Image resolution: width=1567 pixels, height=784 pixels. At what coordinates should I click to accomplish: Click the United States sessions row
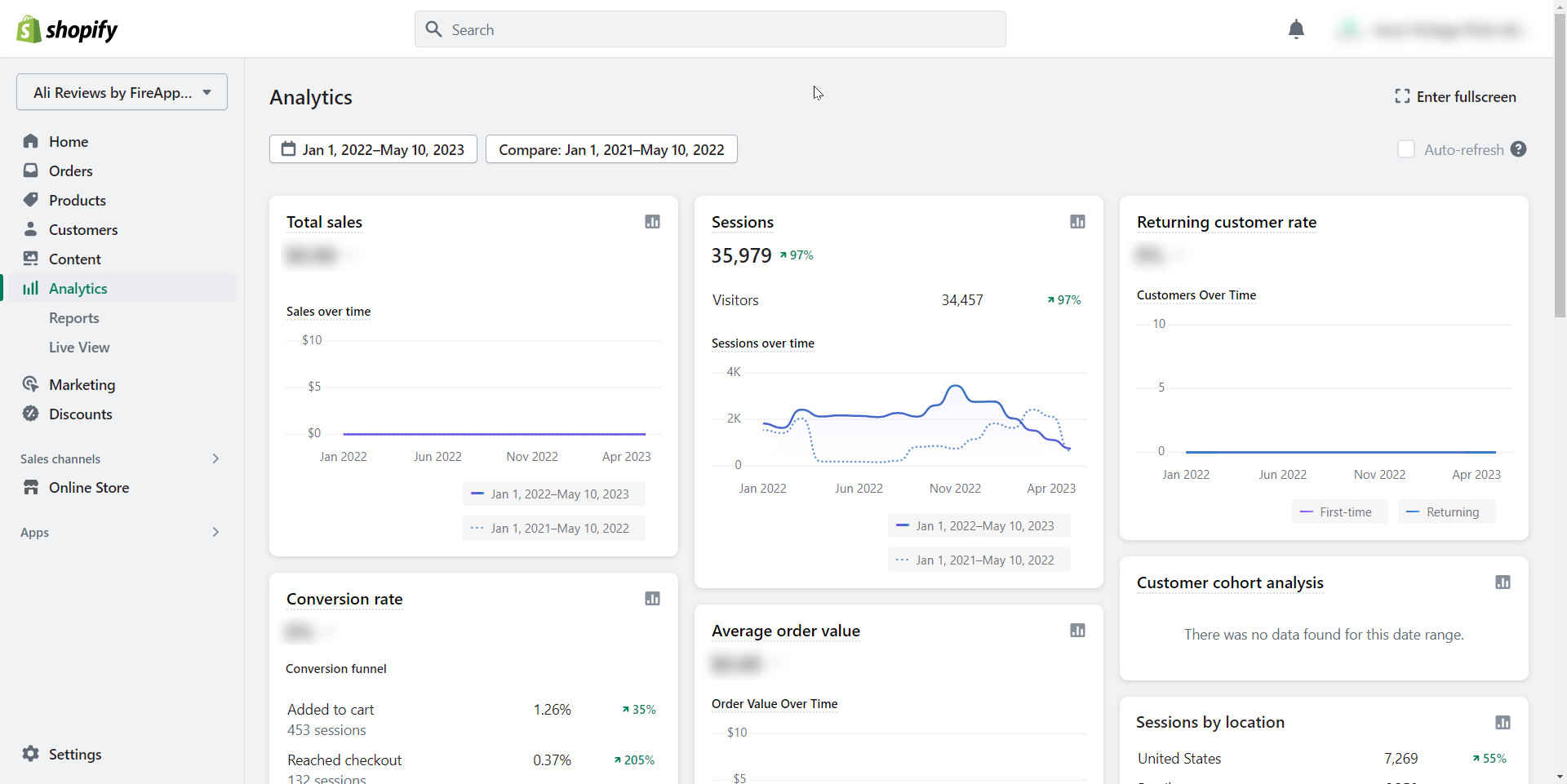(x=1322, y=758)
